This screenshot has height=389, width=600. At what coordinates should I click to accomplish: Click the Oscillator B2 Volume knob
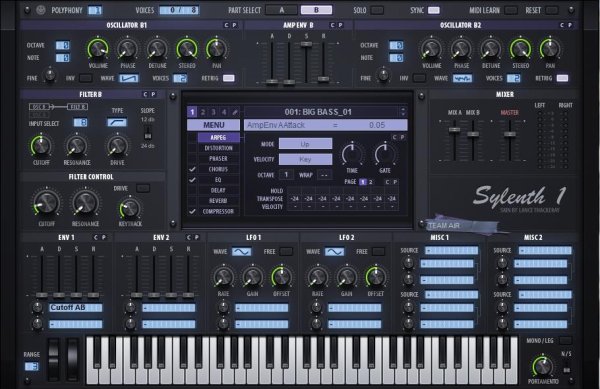(x=432, y=49)
